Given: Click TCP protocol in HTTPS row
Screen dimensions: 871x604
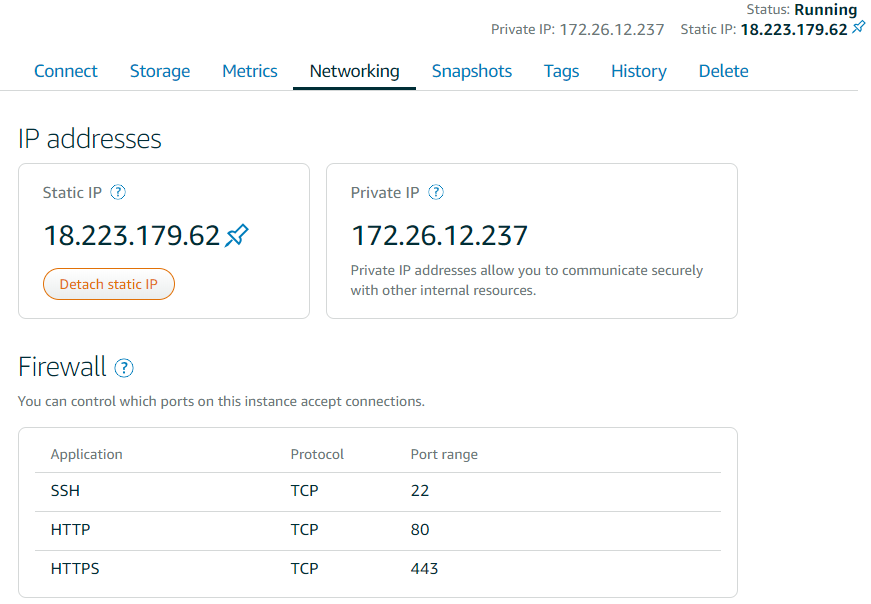Looking at the screenshot, I should pos(304,568).
